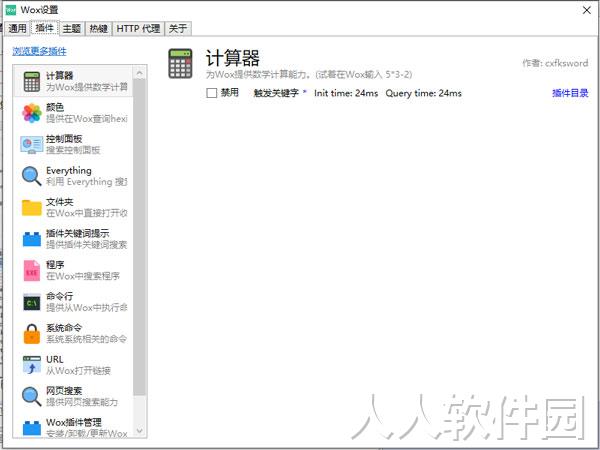Image resolution: width=600 pixels, height=450 pixels.
Task: Select the 系统命令 plugin row title
Action: 64,328
